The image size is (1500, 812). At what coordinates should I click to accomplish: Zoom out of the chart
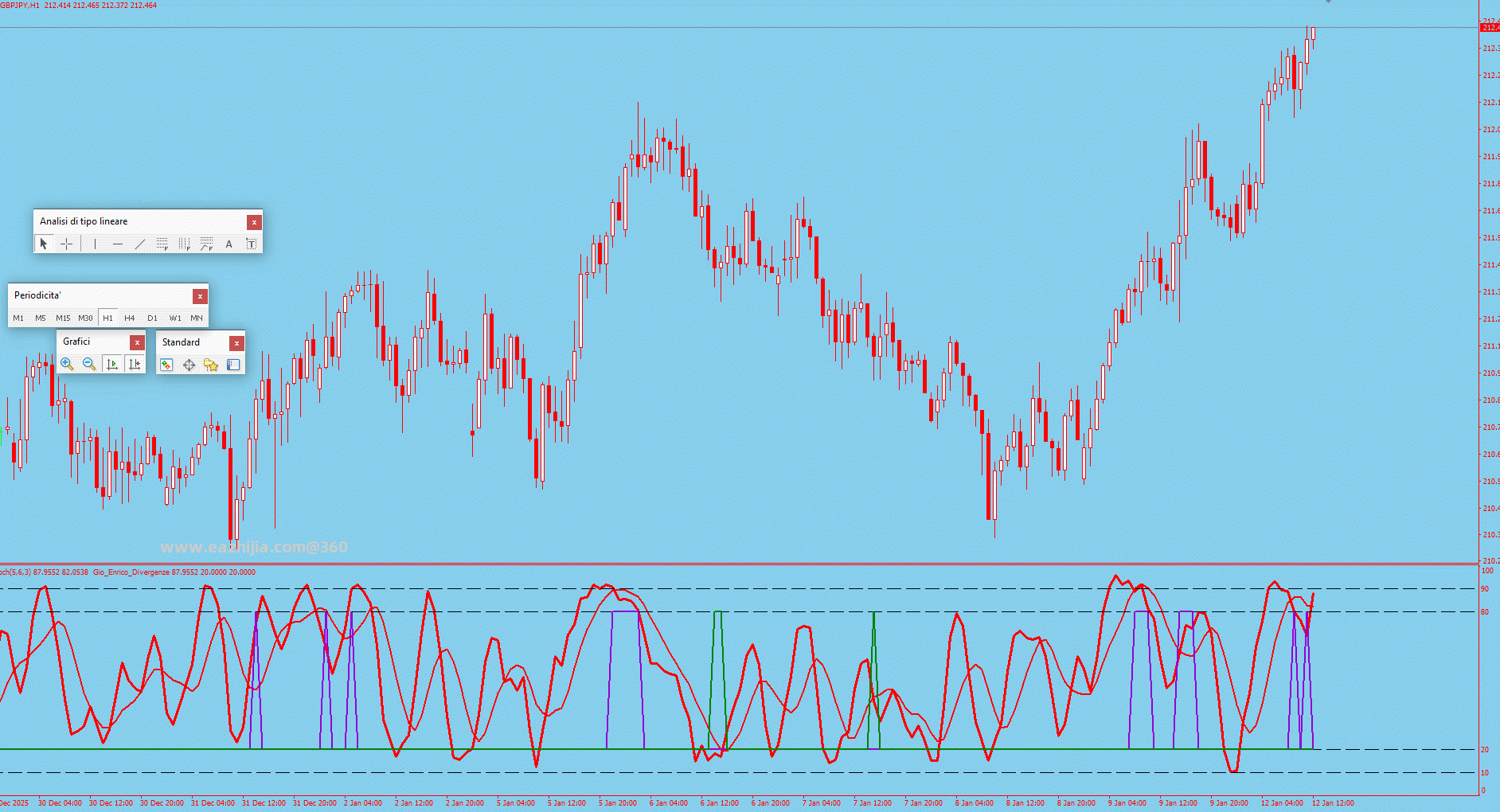point(89,364)
